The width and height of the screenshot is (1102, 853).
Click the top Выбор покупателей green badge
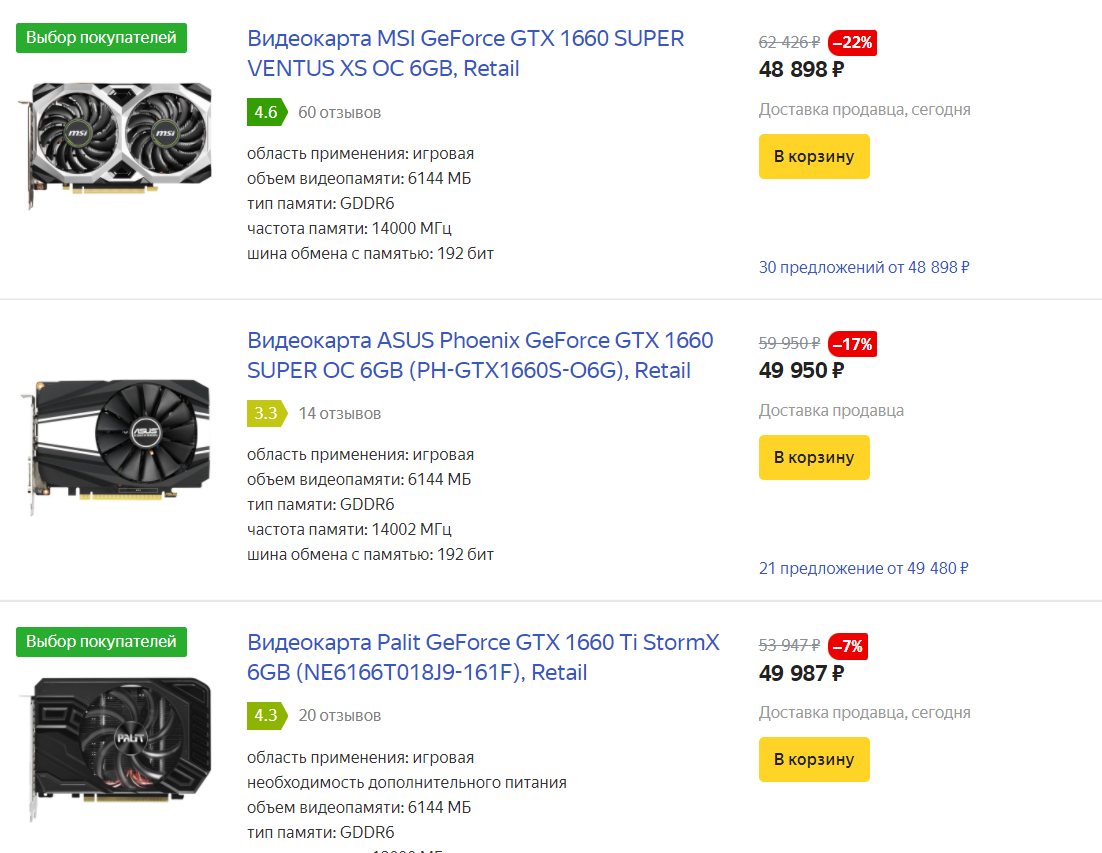pyautogui.click(x=101, y=37)
